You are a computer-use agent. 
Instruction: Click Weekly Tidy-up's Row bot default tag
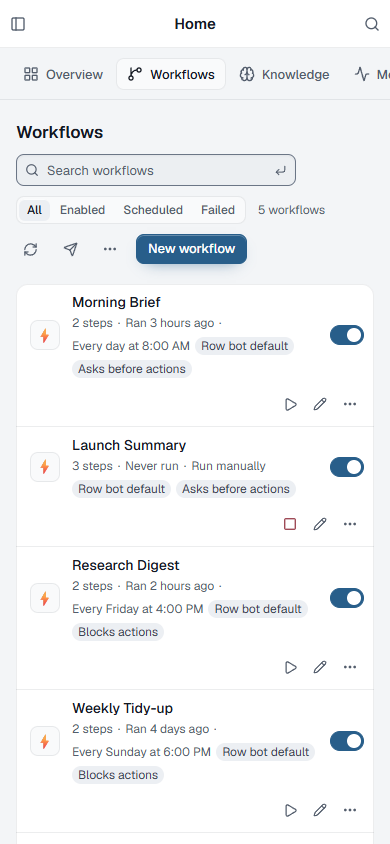tap(266, 752)
